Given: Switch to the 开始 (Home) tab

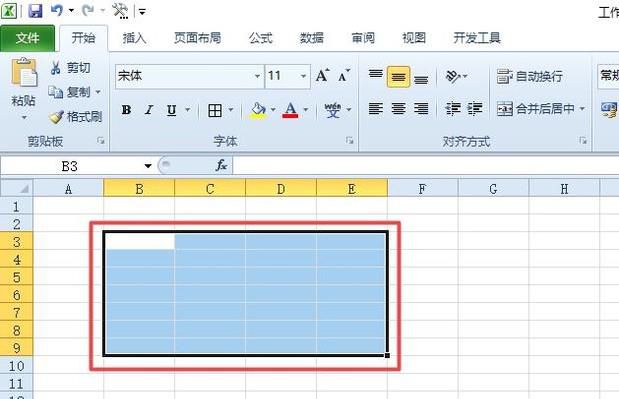Looking at the screenshot, I should [83, 38].
